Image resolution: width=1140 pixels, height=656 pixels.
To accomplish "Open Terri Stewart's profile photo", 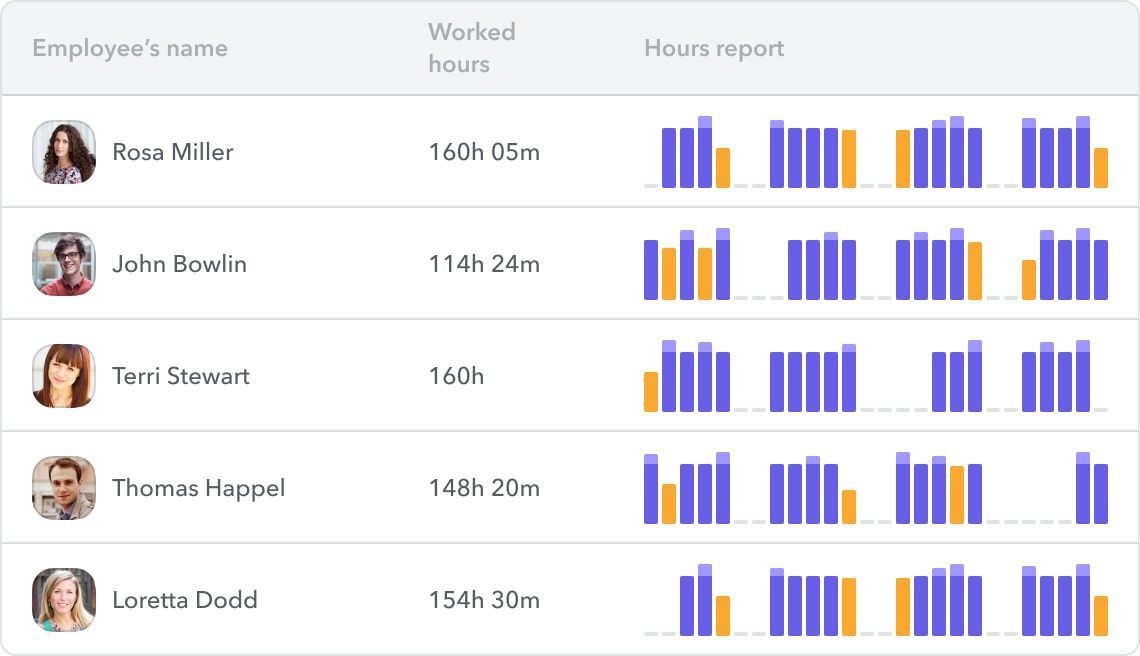I will point(64,375).
